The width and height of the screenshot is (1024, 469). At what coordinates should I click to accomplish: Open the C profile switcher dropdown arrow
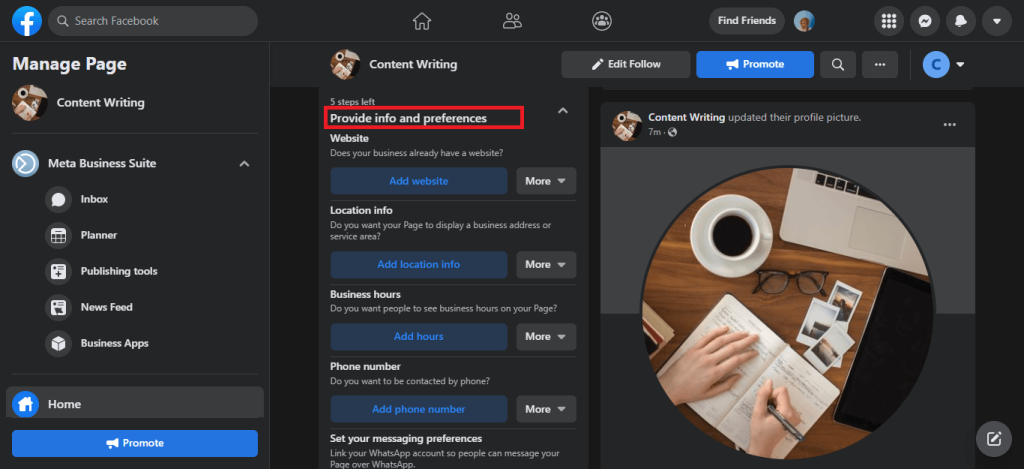tap(960, 64)
